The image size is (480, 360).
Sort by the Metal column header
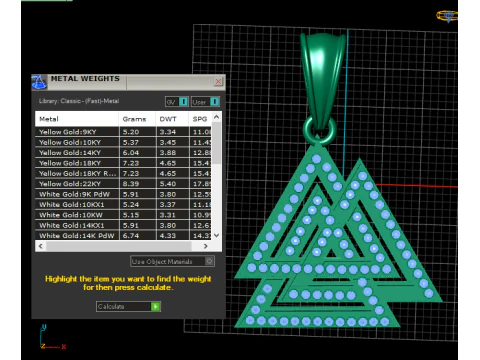point(77,119)
